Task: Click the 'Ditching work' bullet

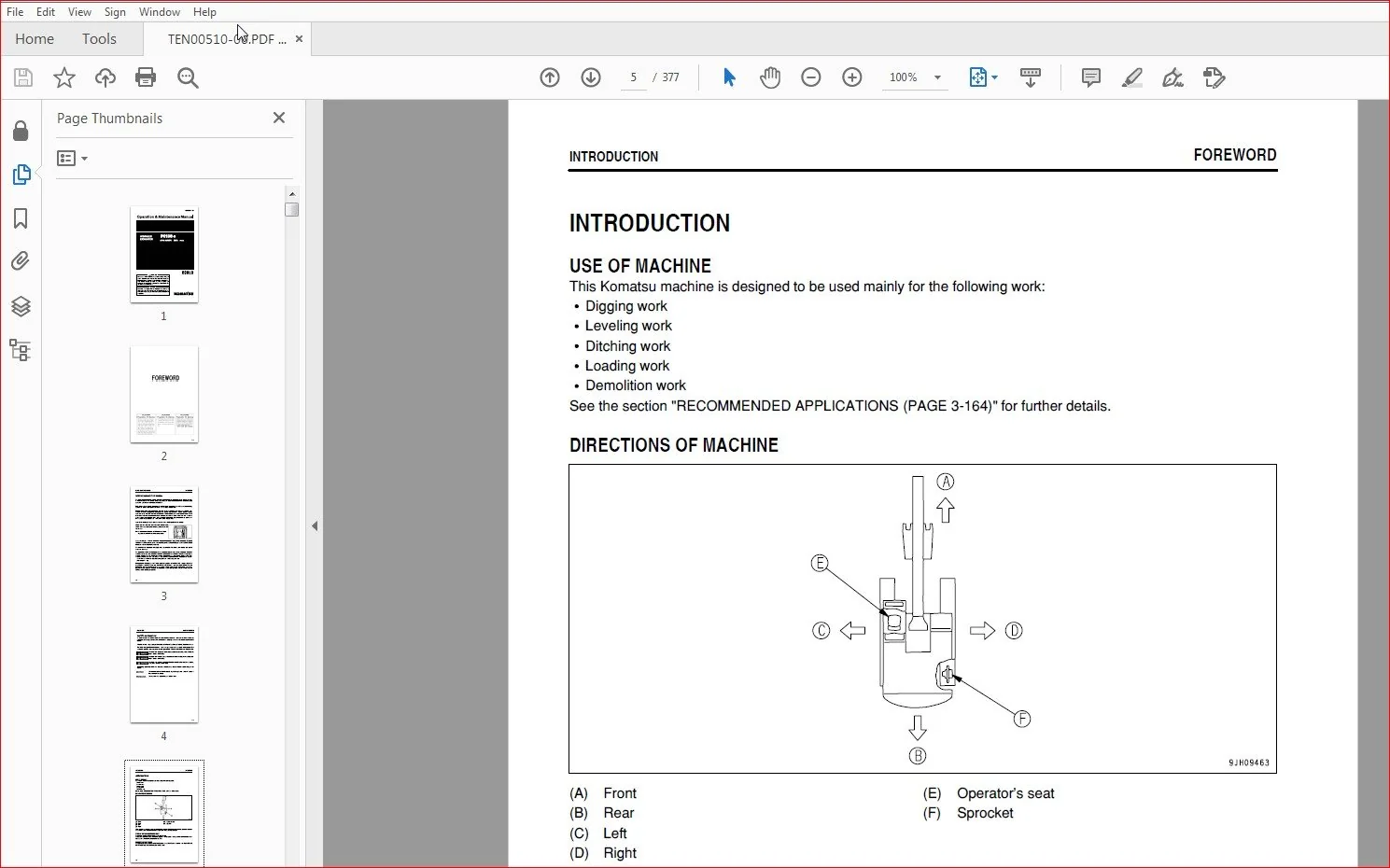Action: pyautogui.click(x=627, y=346)
